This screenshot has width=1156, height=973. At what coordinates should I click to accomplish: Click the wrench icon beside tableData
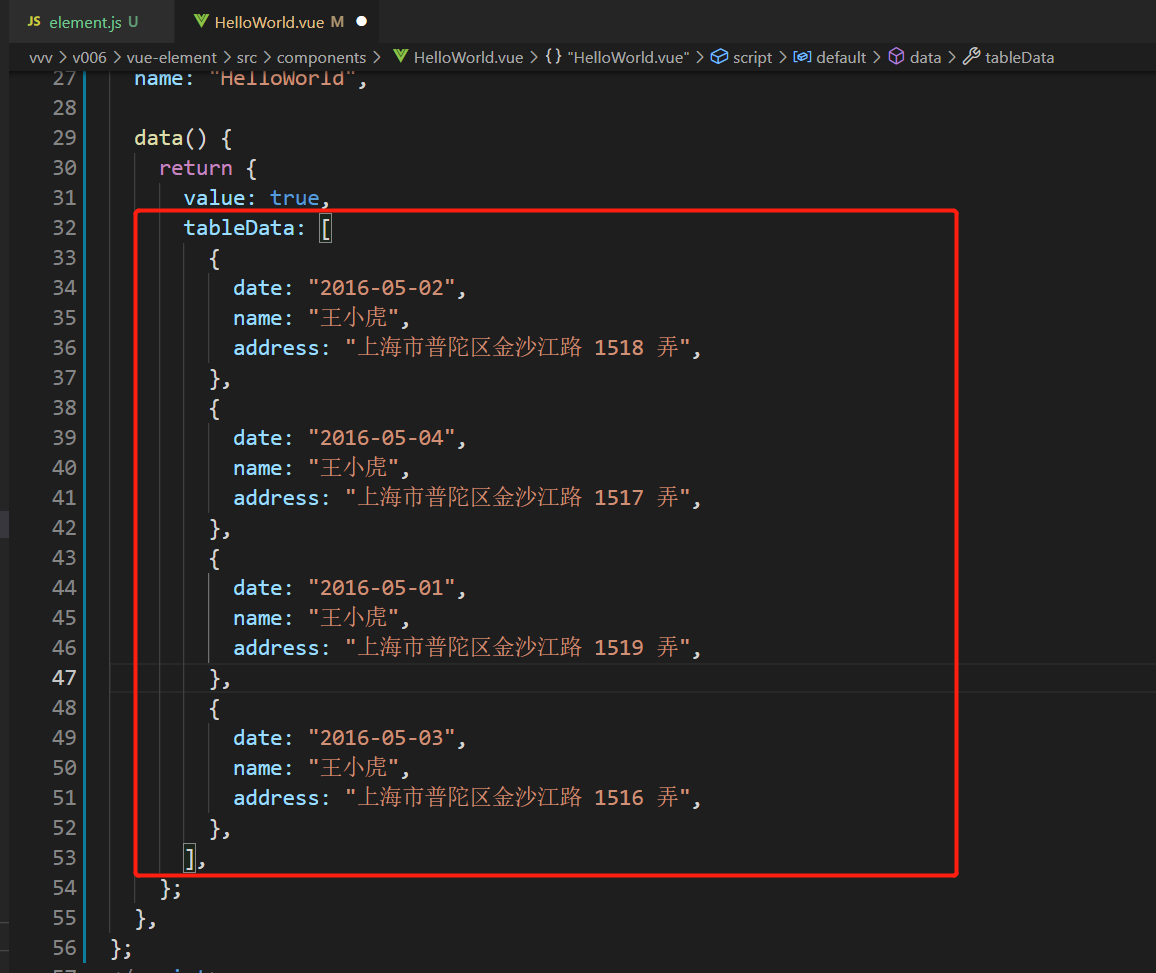tap(972, 56)
